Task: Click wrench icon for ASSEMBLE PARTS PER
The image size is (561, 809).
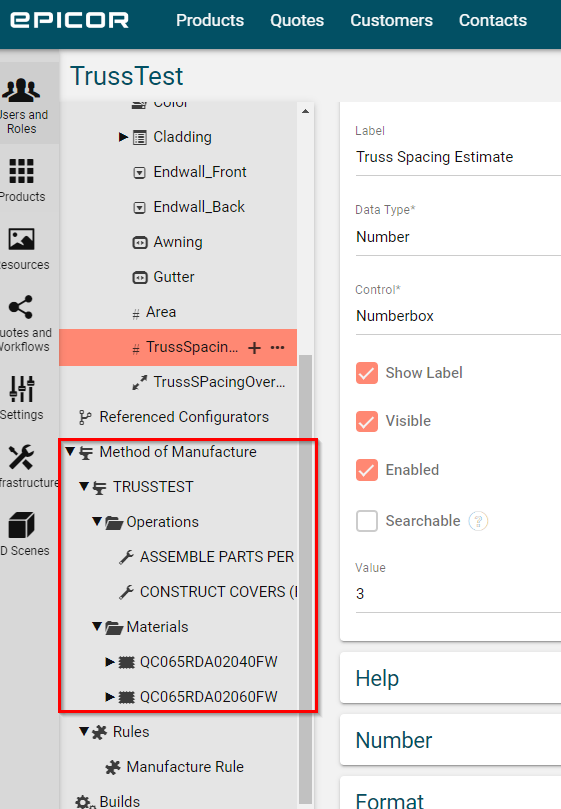Action: tap(126, 557)
